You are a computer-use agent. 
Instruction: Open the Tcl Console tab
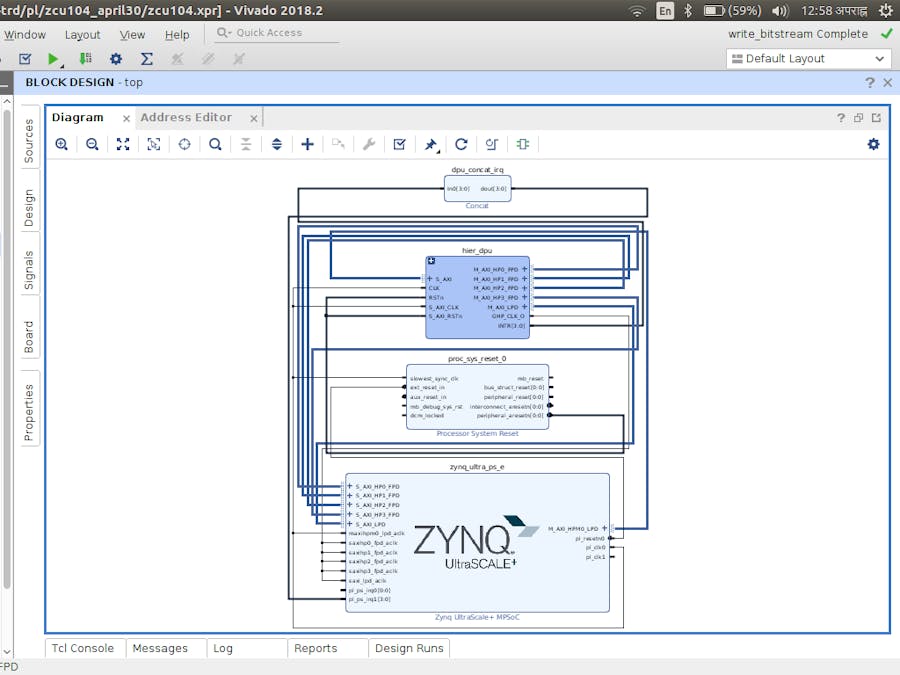(85, 648)
